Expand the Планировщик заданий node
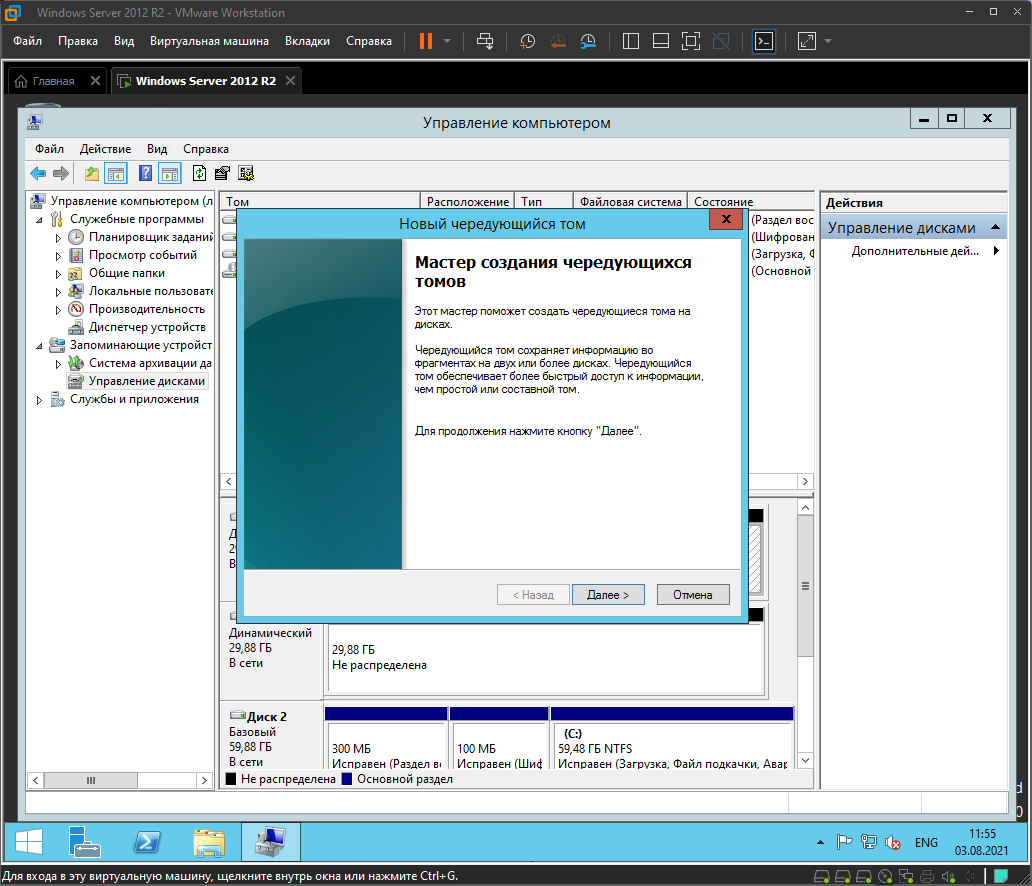1032x886 pixels. click(58, 238)
